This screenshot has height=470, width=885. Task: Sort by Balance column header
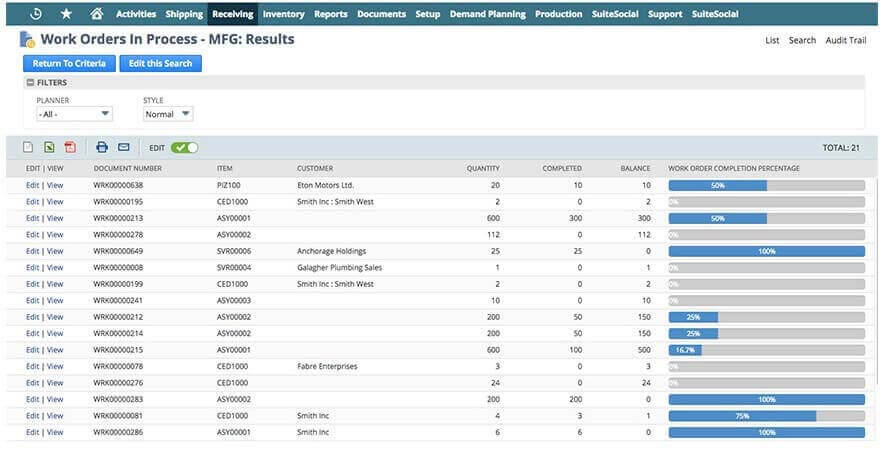636,168
